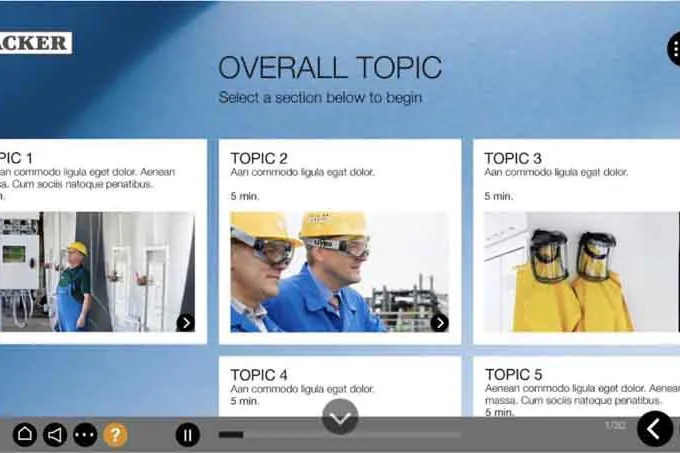The height and width of the screenshot is (453, 680).
Task: Click the slide counter 1/30
Action: coord(615,426)
